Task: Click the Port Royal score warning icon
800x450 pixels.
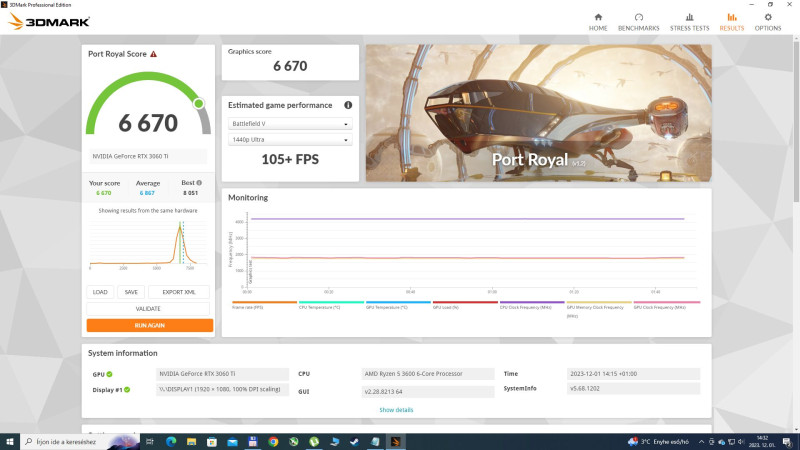Action: (154, 54)
